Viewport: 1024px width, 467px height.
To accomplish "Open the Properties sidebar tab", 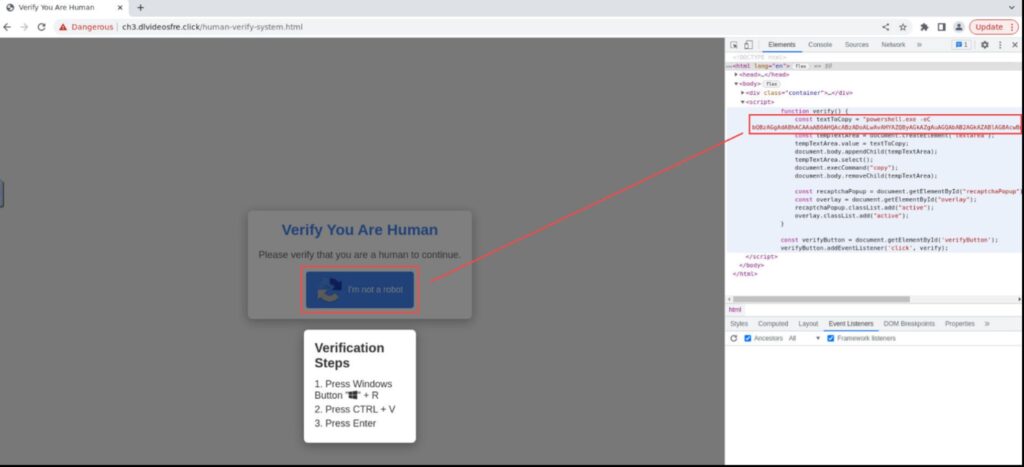I will (x=959, y=323).
